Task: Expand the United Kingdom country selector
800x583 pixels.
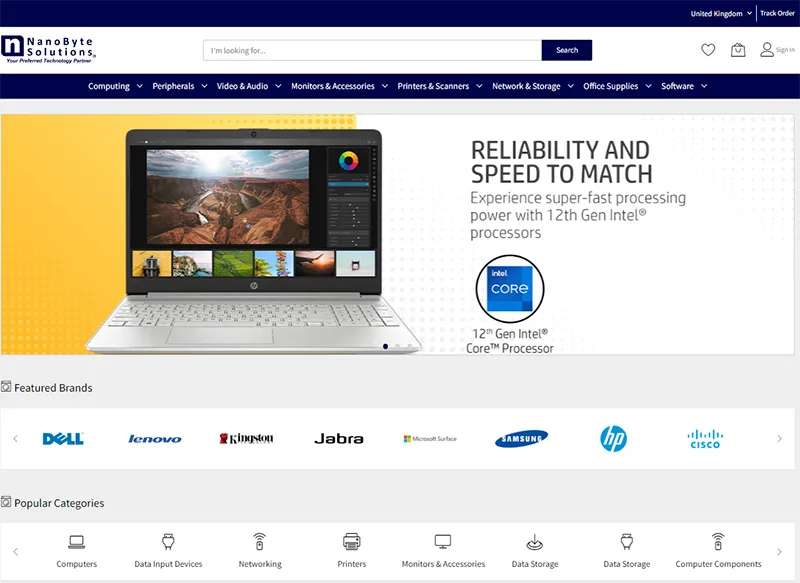Action: coord(721,14)
